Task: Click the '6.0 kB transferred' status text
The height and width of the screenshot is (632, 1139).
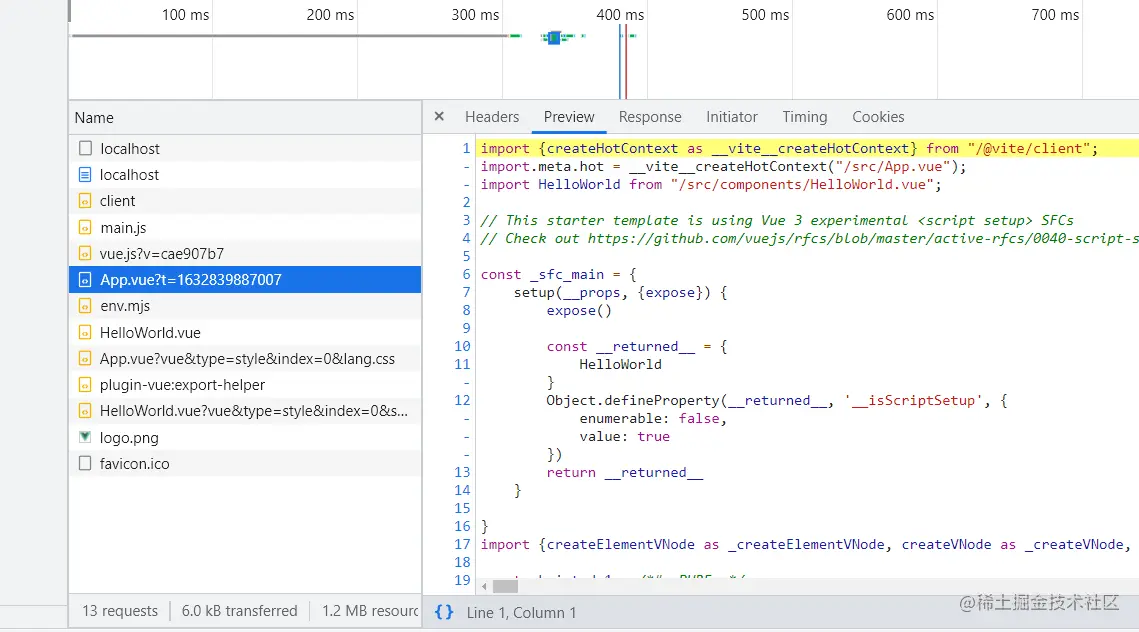Action: tap(240, 611)
